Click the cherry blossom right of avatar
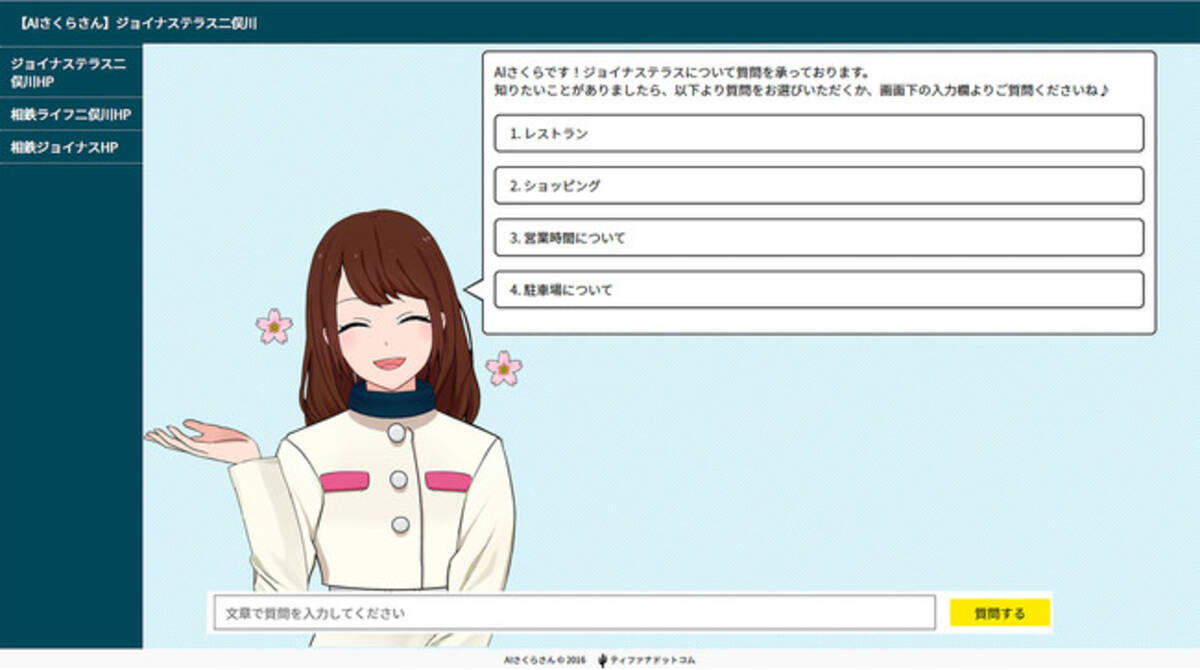 pos(504,368)
